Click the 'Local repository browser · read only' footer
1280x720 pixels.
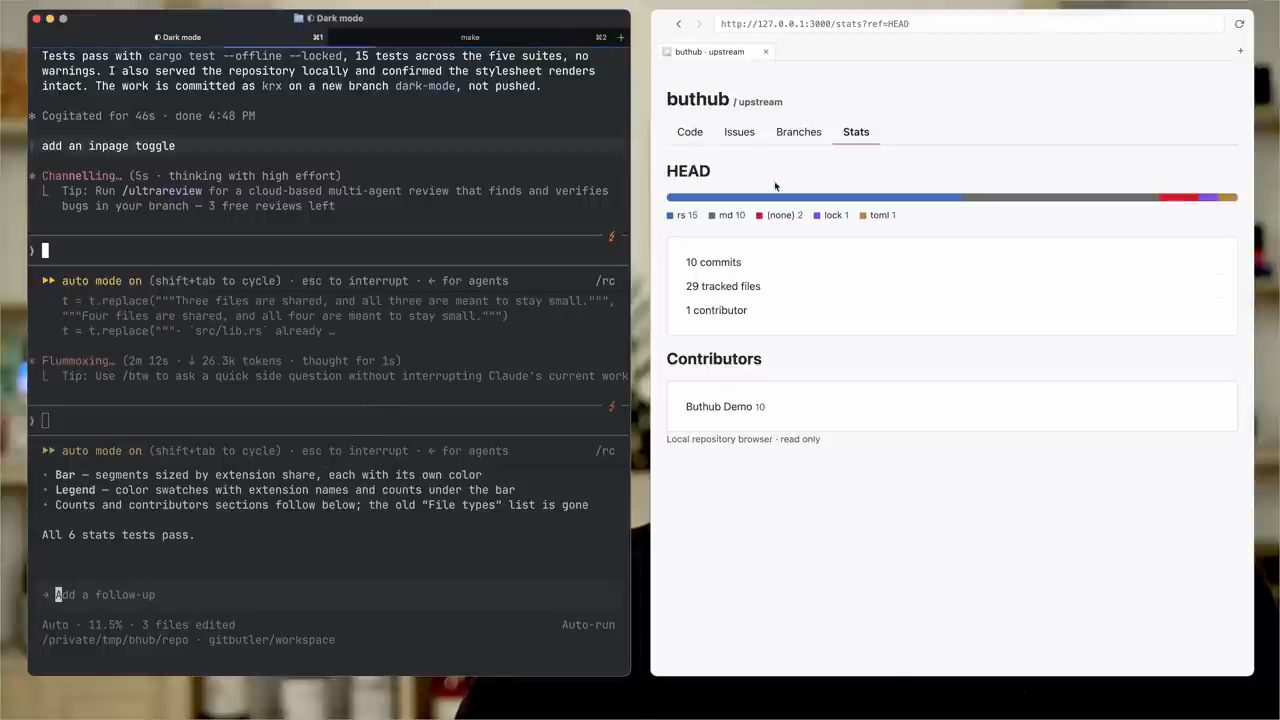[743, 439]
